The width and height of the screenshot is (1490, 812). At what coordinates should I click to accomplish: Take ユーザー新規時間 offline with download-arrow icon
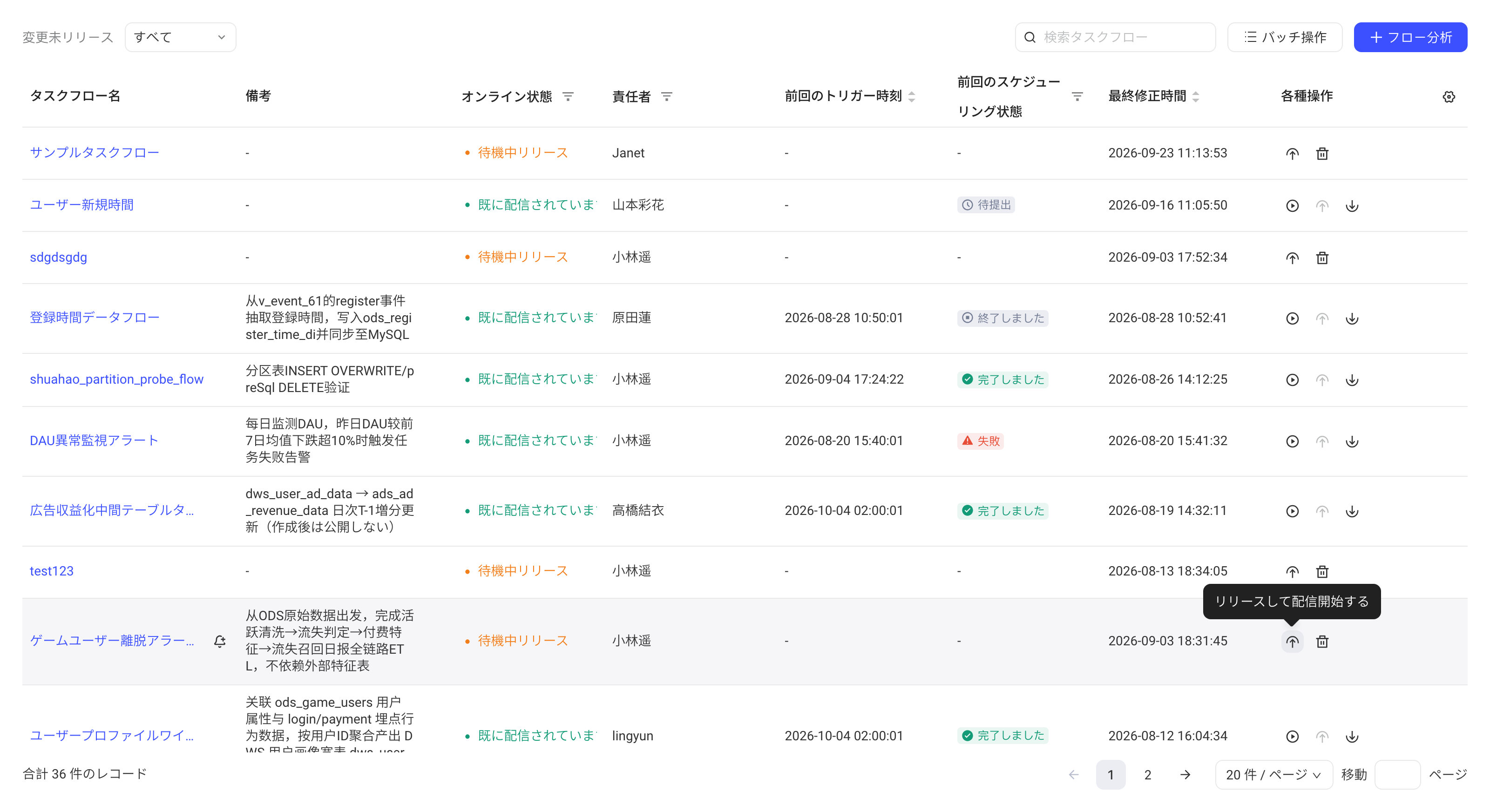[1352, 205]
